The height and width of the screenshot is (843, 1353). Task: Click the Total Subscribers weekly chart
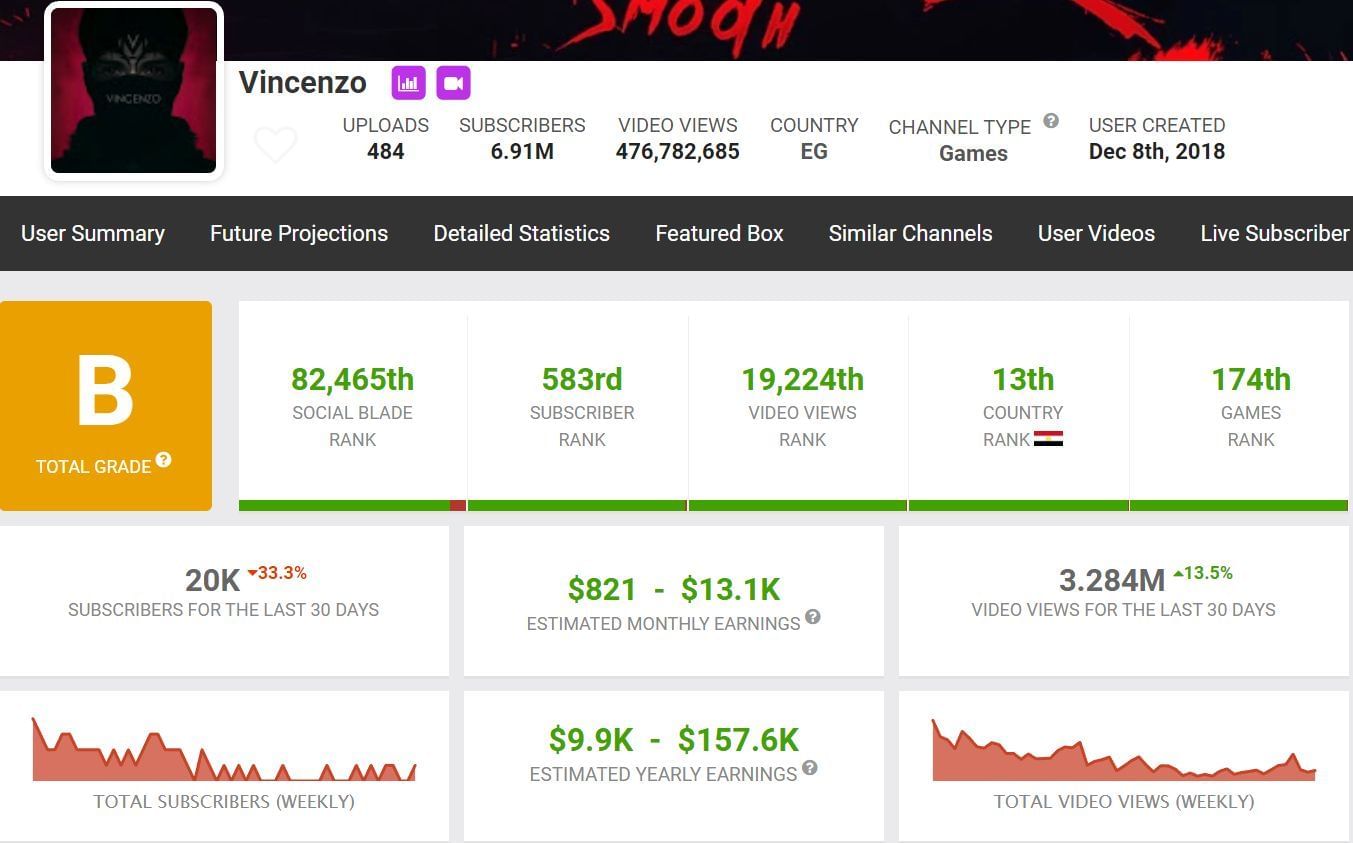coord(224,750)
